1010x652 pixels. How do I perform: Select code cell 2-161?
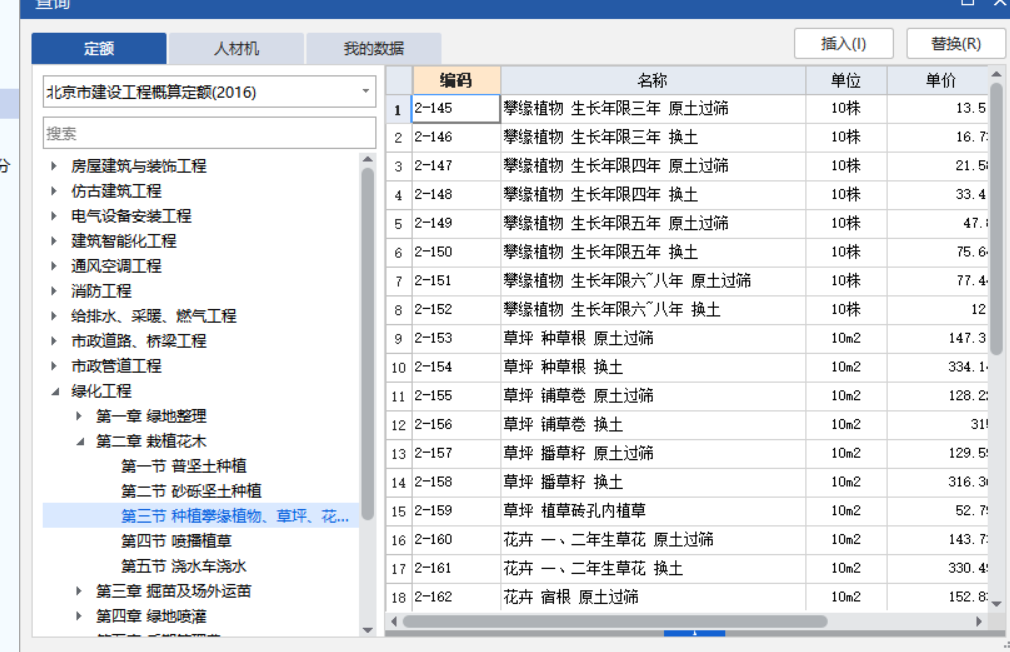456,568
